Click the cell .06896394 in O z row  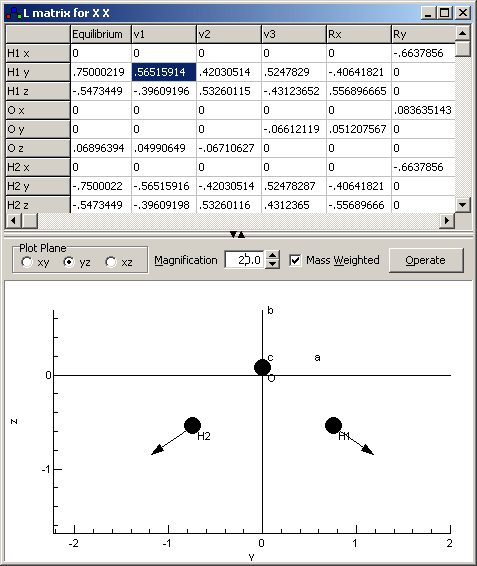[x=101, y=148]
